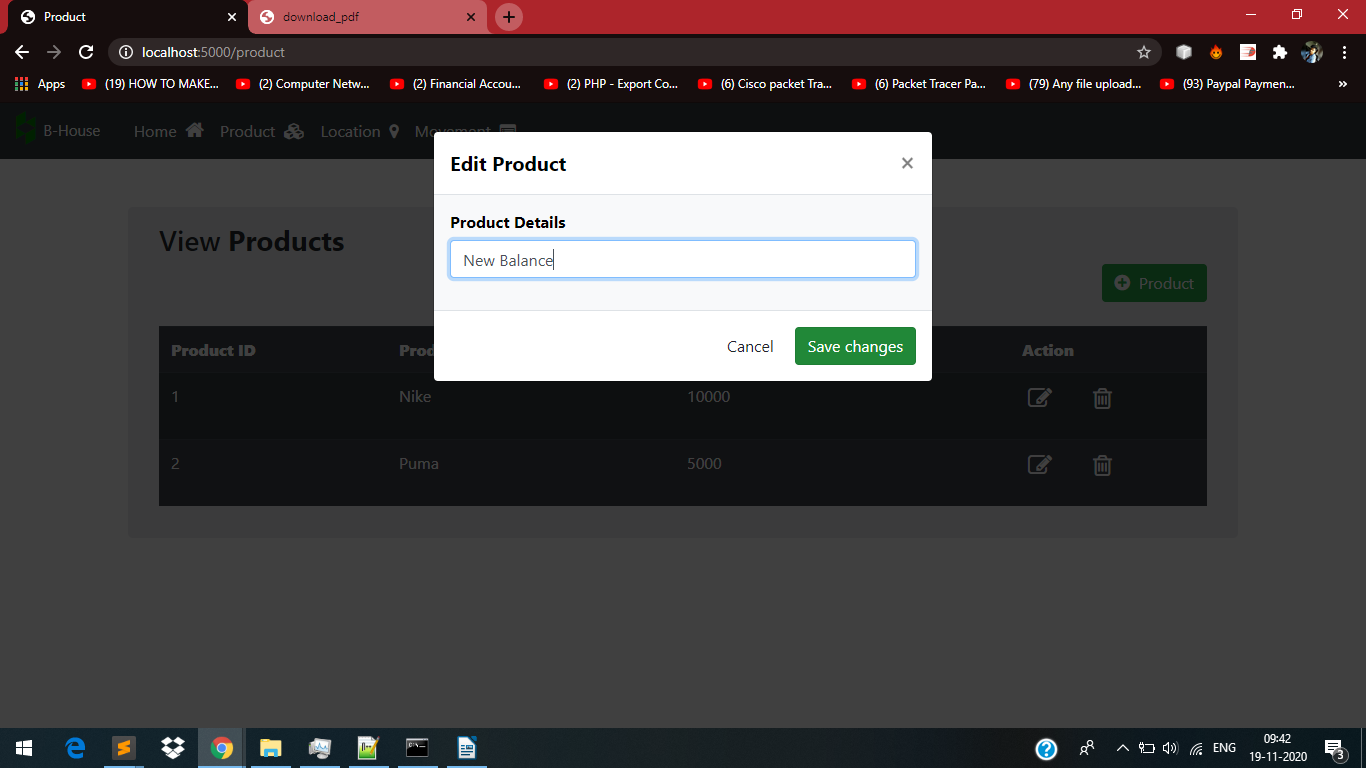Viewport: 1366px width, 768px height.
Task: Click the edit icon in the Nike row
Action: 1040,398
